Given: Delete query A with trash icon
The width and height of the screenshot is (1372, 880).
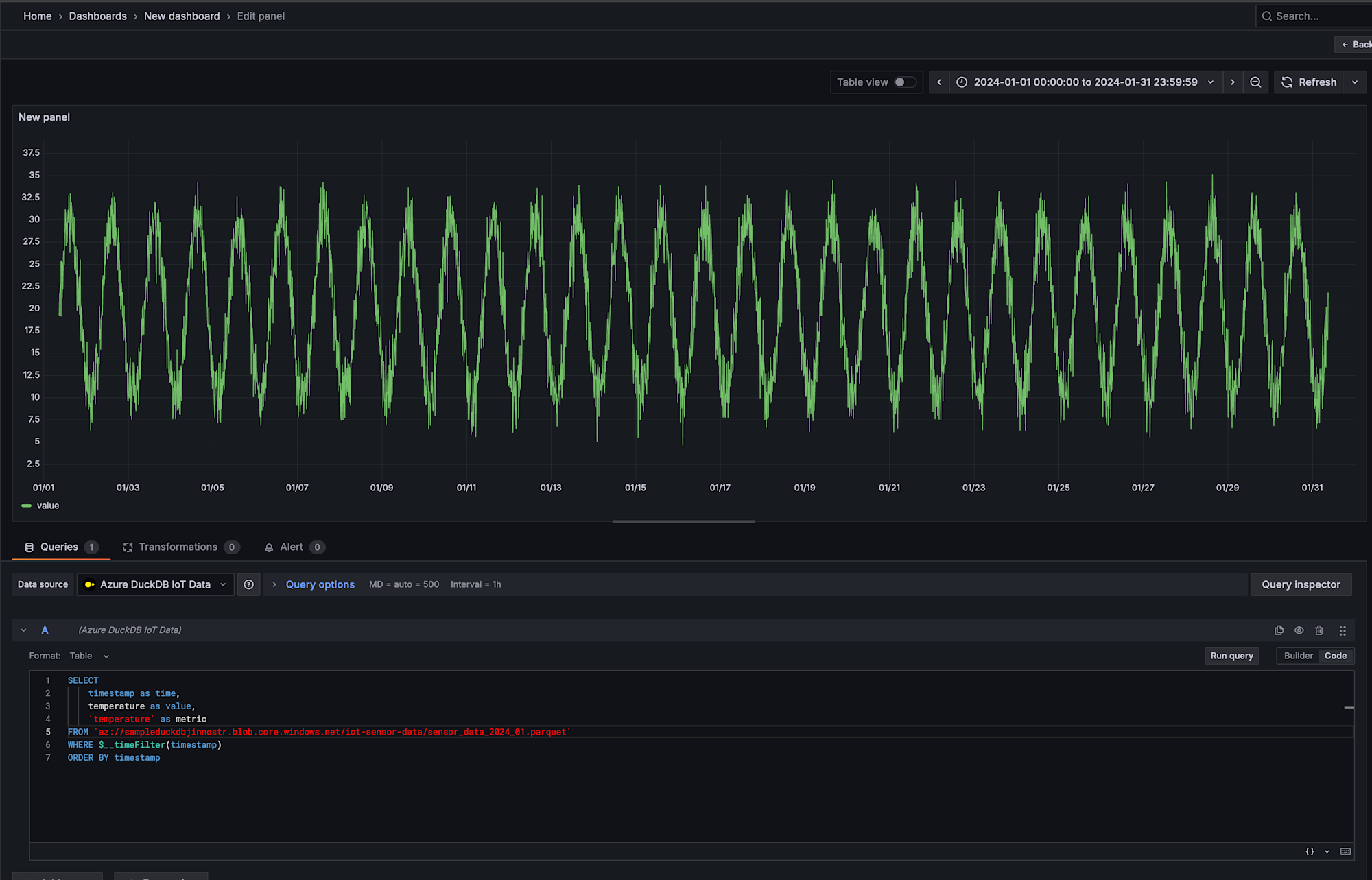Looking at the screenshot, I should [1319, 630].
